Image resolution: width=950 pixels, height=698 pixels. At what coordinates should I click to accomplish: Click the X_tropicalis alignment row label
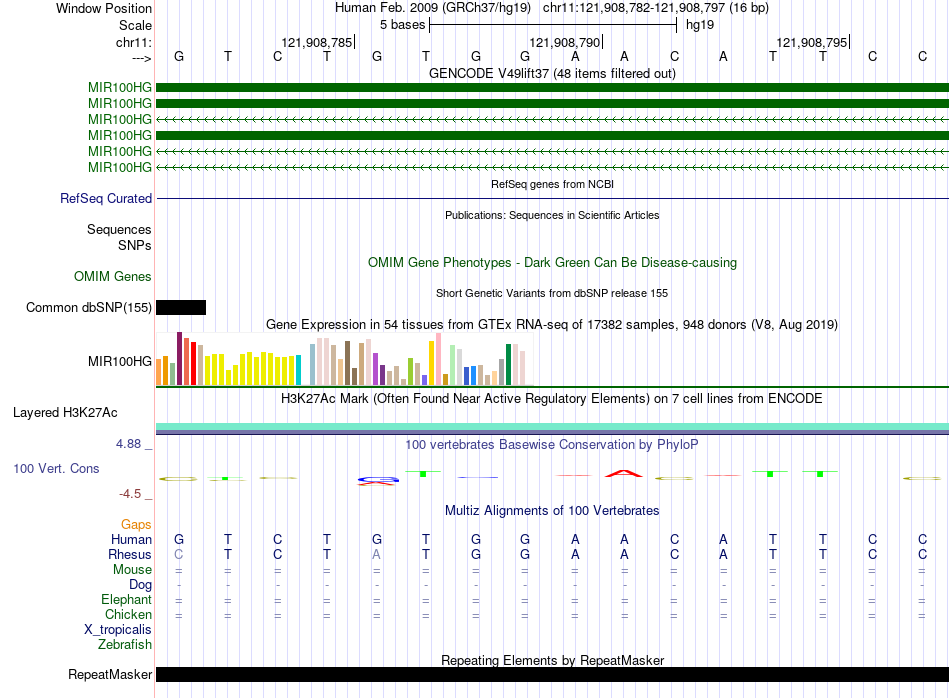(x=118, y=630)
